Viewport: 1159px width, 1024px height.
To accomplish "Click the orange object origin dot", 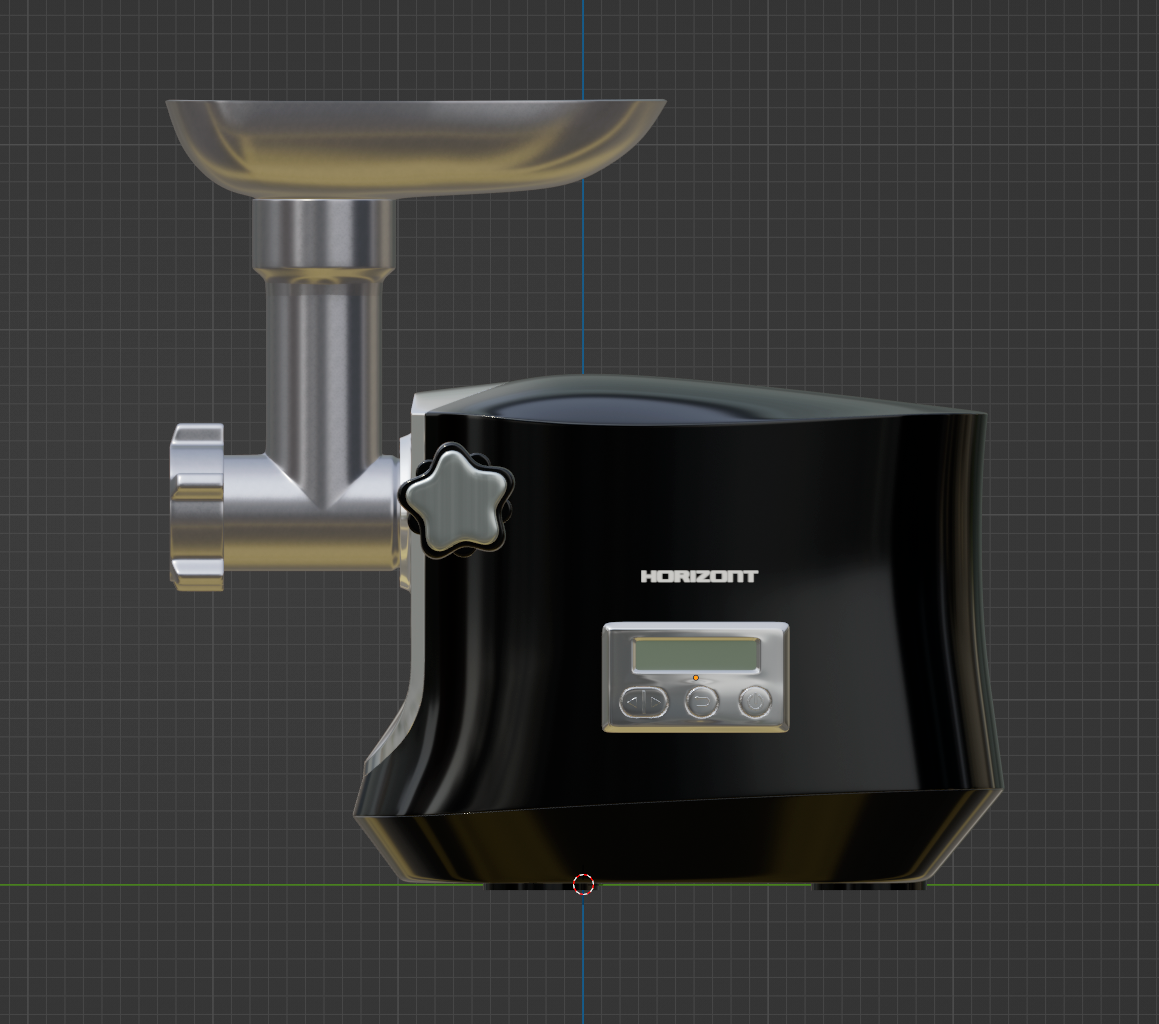I will point(696,678).
